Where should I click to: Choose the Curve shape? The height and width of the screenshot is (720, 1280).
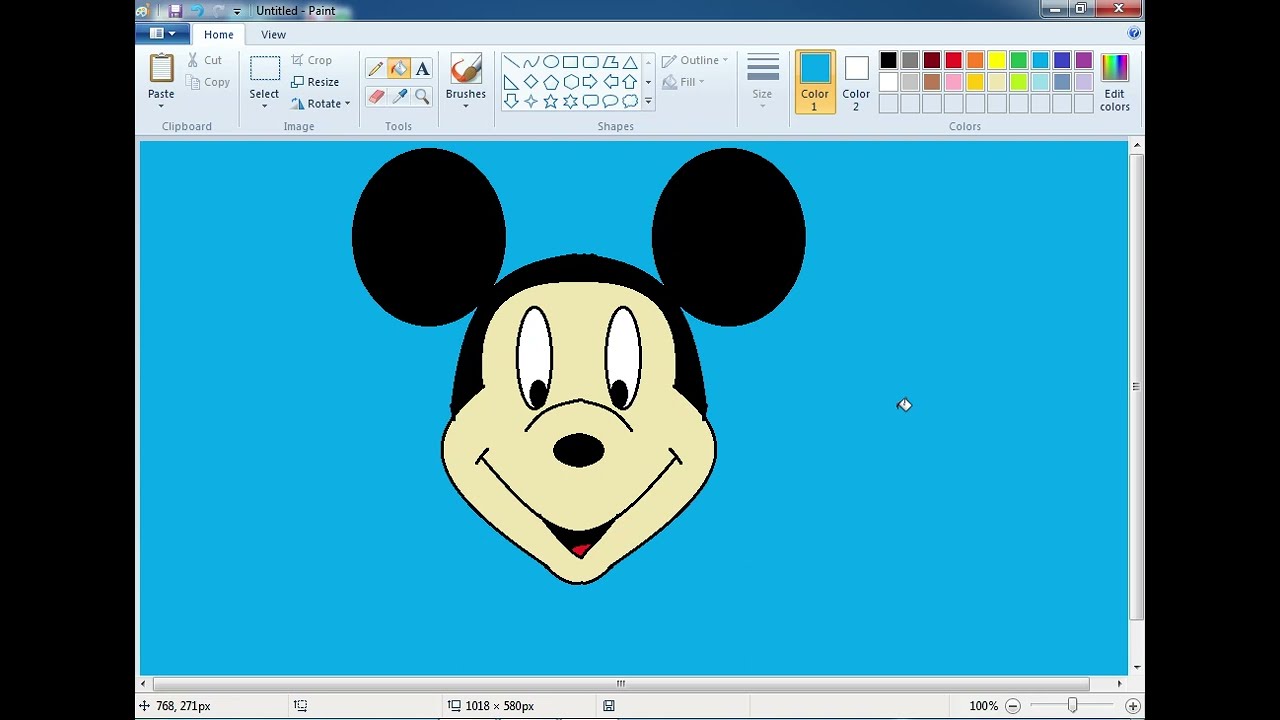[531, 62]
